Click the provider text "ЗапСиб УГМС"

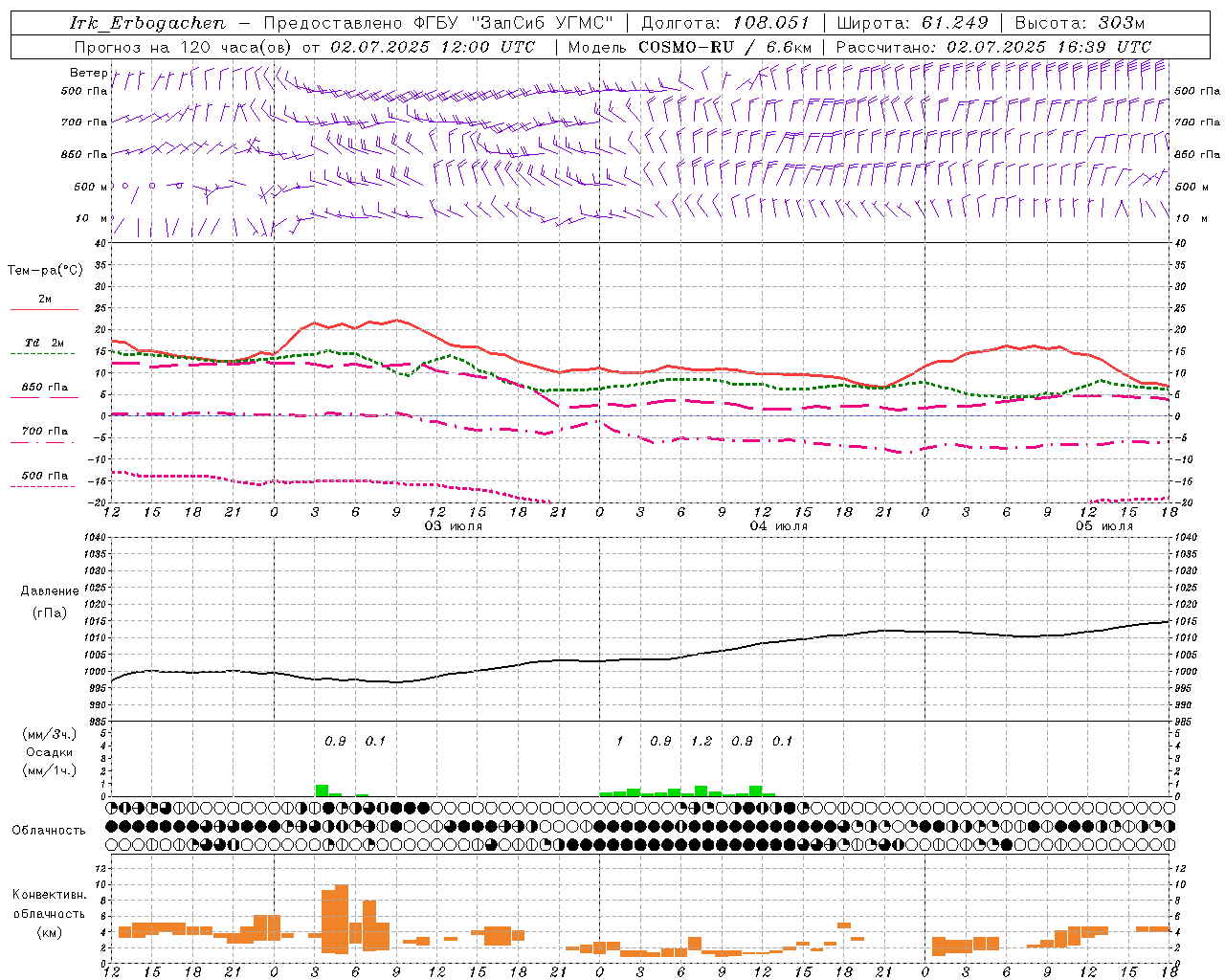tap(542, 23)
